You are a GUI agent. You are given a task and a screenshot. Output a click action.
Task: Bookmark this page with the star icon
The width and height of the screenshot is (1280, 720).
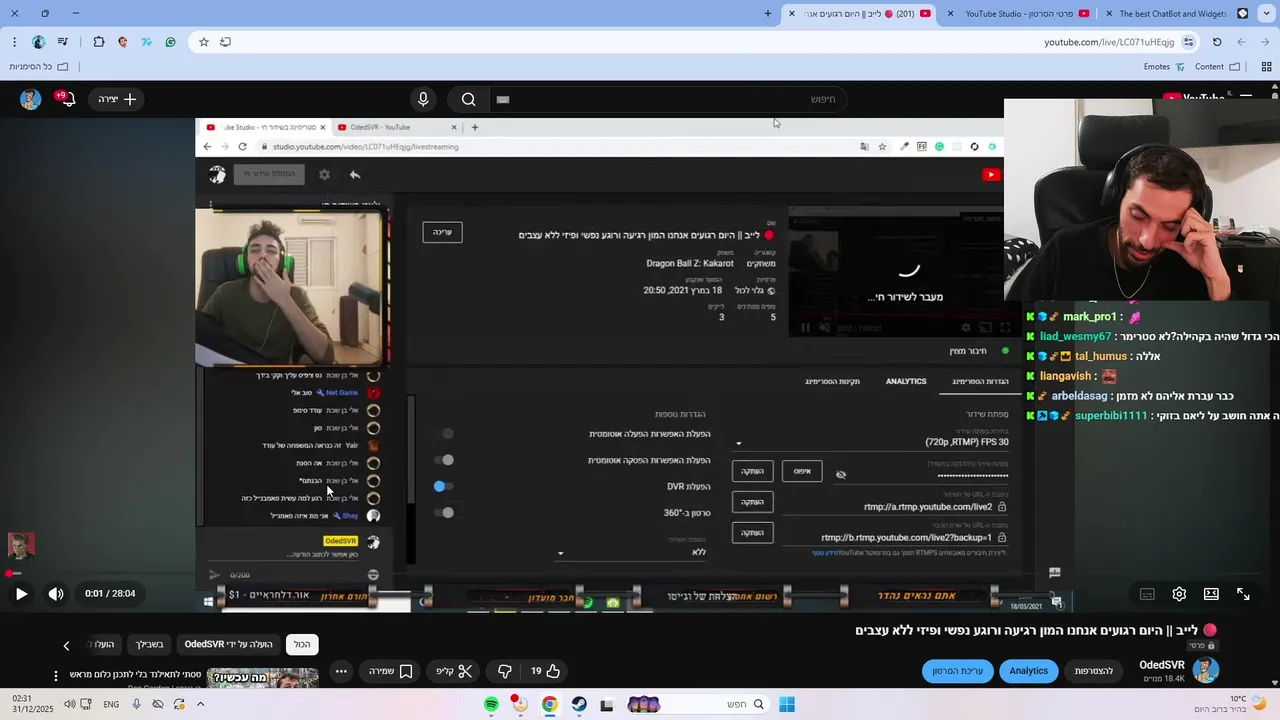tap(204, 42)
